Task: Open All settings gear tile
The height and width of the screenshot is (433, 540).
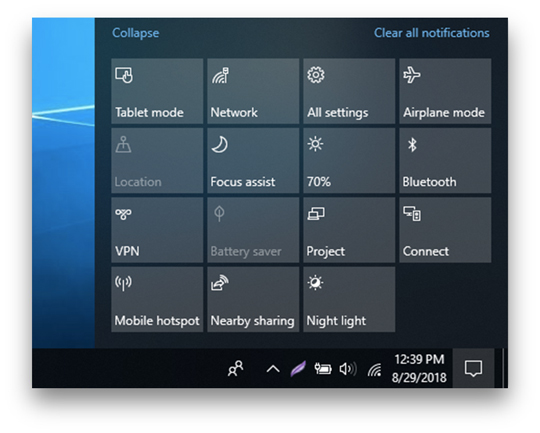Action: [349, 91]
